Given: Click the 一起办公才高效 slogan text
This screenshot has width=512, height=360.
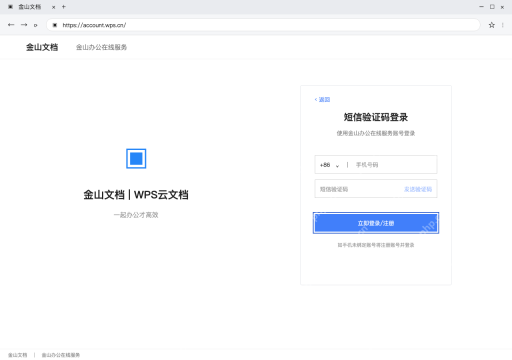Looking at the screenshot, I should click(x=136, y=215).
